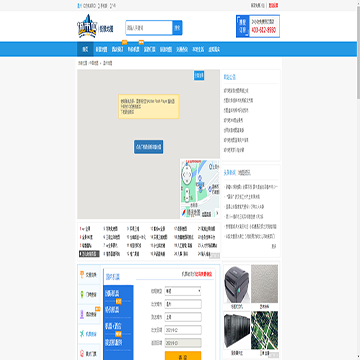
Task: Click the small blue button at the map's corner
Action: [199, 75]
